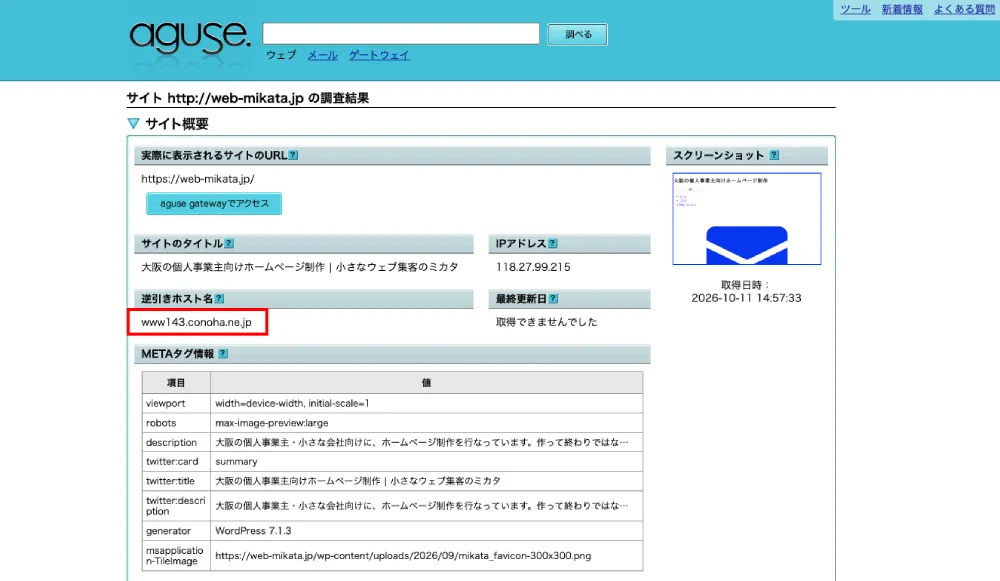
Task: Switch to メール mode link
Action: coord(323,55)
